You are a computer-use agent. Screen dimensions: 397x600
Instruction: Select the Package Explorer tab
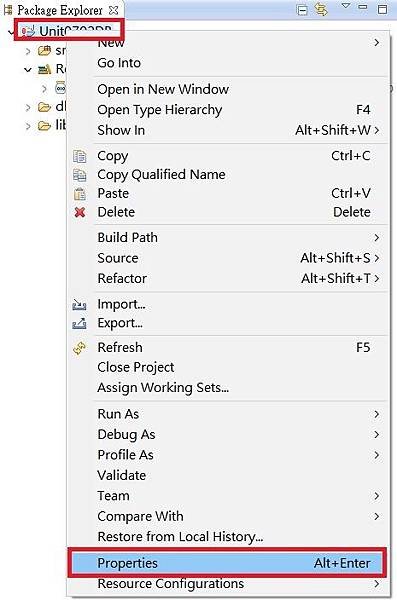coord(60,10)
